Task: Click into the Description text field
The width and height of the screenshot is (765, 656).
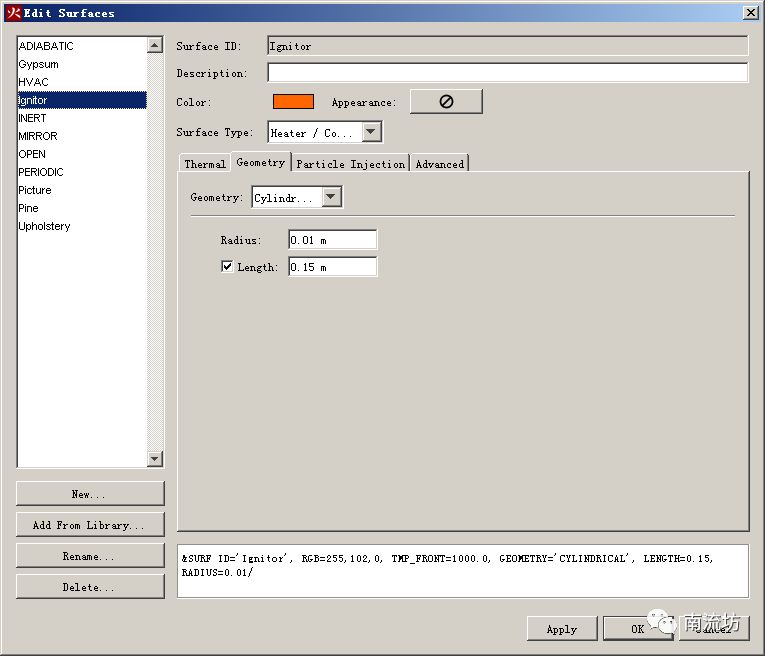Action: (x=507, y=73)
